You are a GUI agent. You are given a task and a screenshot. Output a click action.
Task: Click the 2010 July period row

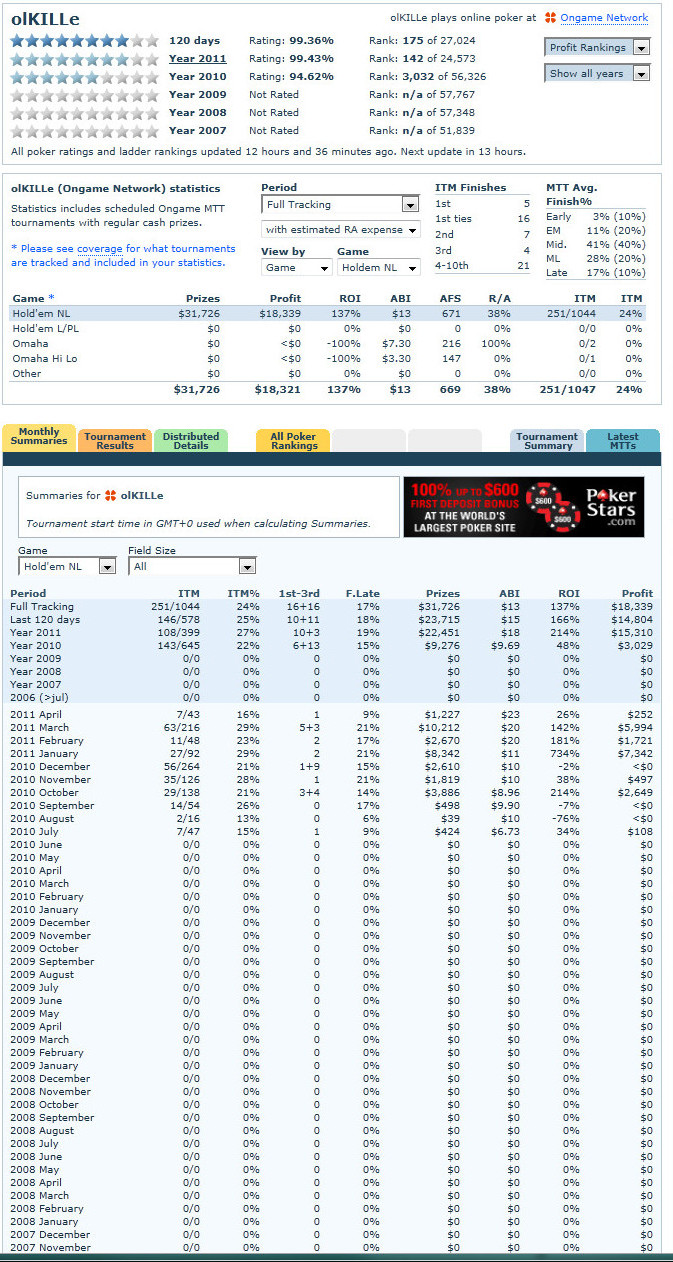click(x=332, y=831)
